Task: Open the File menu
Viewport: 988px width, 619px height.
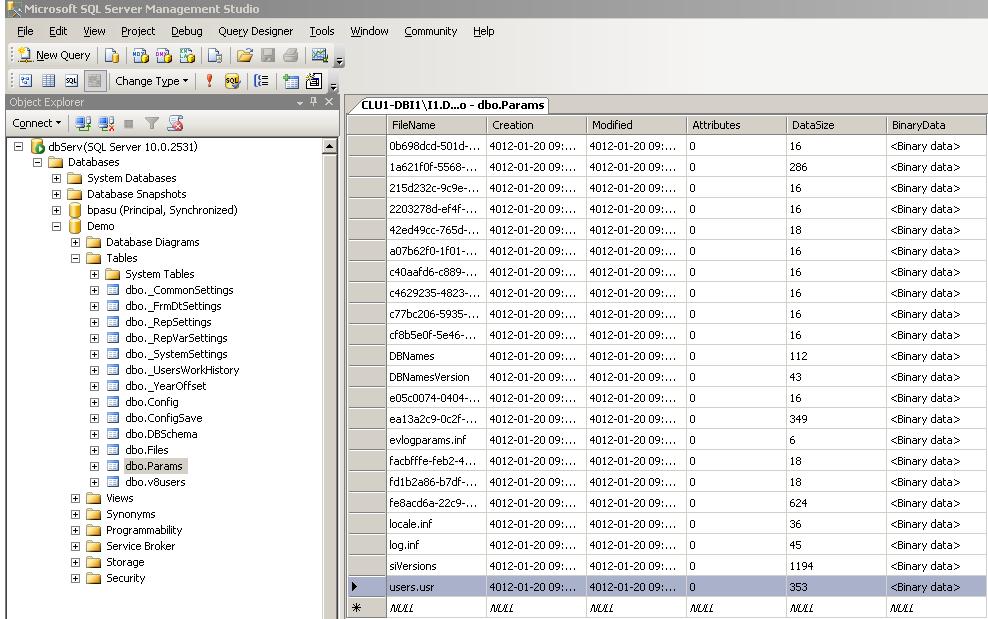Action: (x=25, y=31)
